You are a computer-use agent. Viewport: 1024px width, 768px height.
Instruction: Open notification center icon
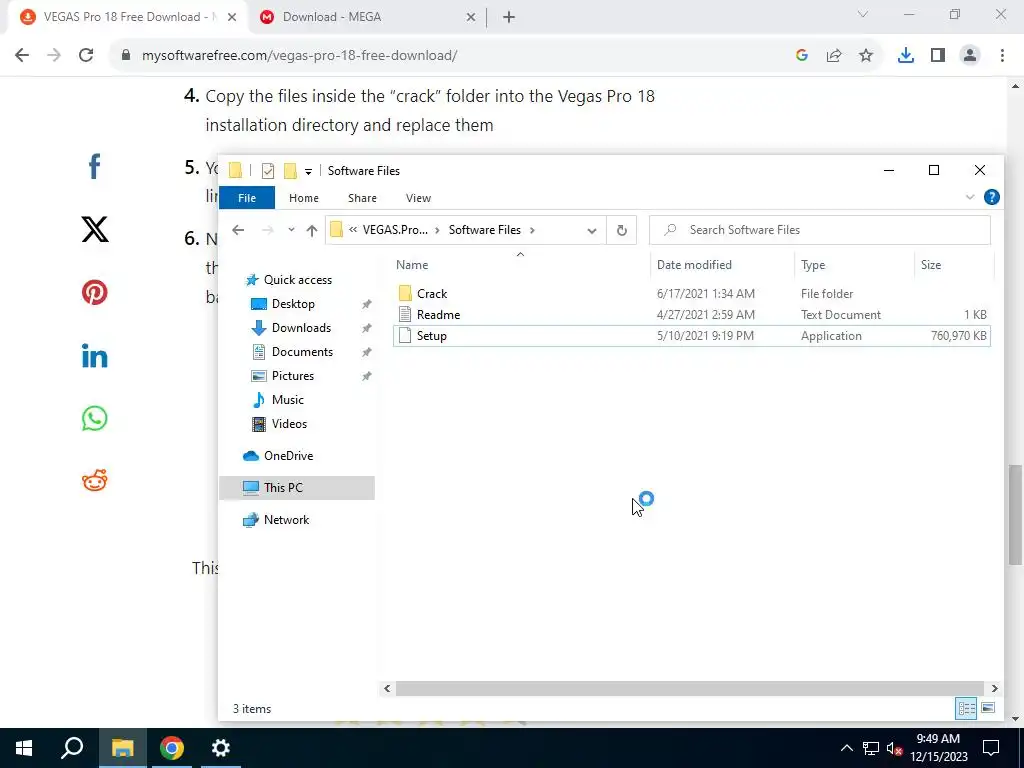991,748
